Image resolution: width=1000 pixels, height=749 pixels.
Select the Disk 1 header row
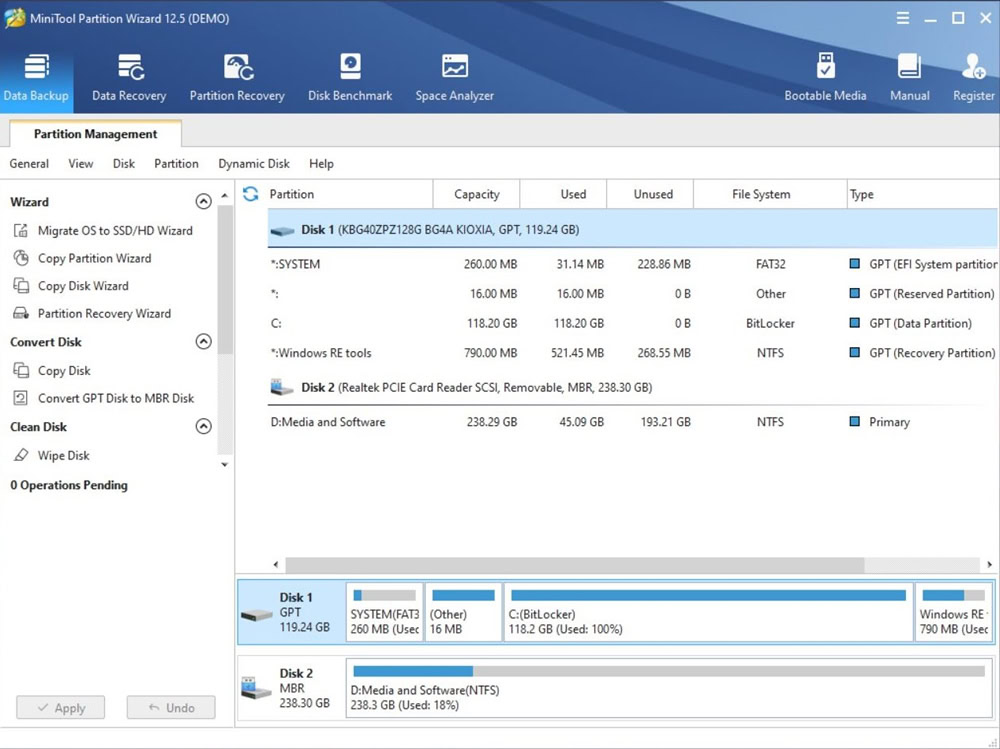(633, 229)
